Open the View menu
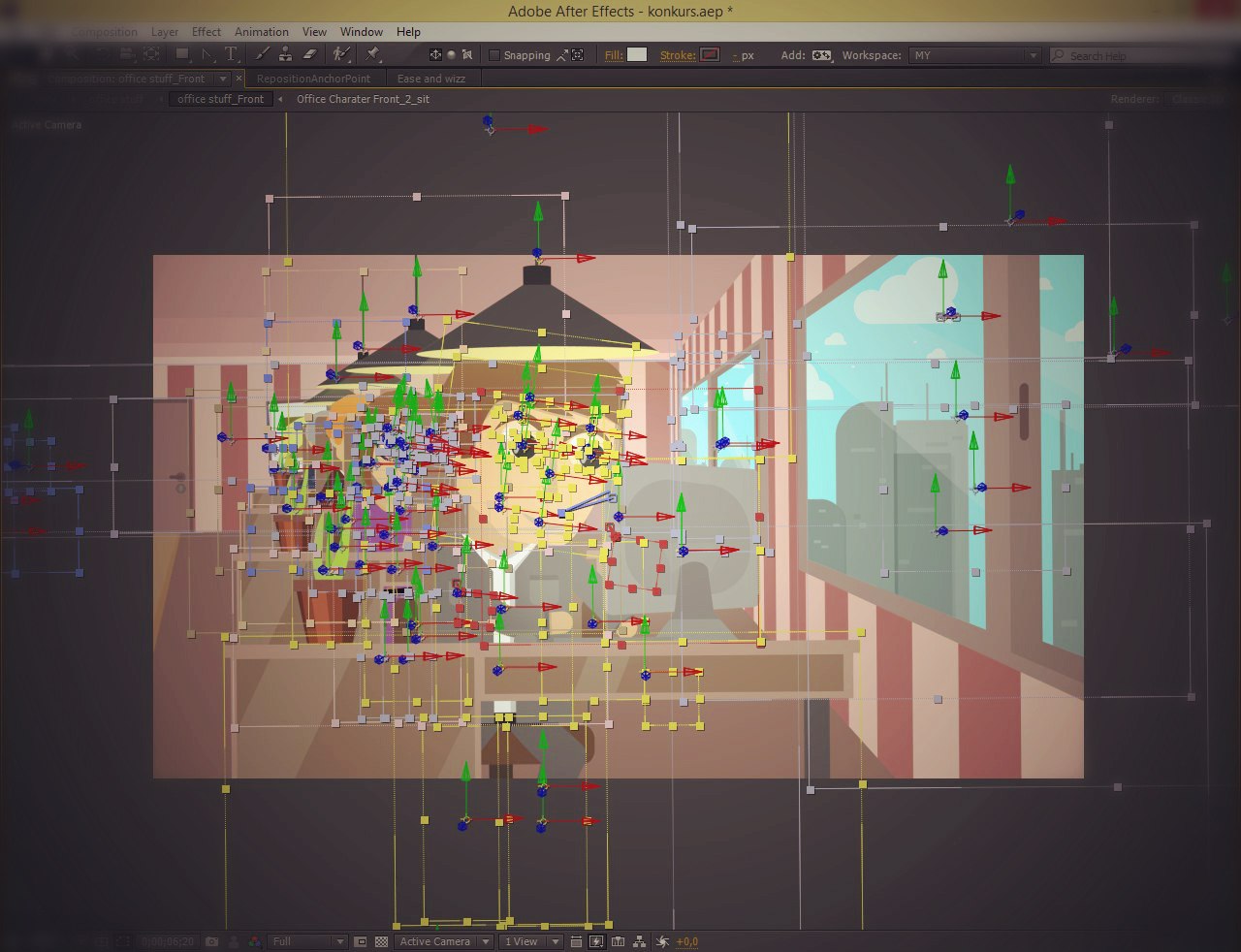Screen dimensions: 1241x952 [x=314, y=32]
